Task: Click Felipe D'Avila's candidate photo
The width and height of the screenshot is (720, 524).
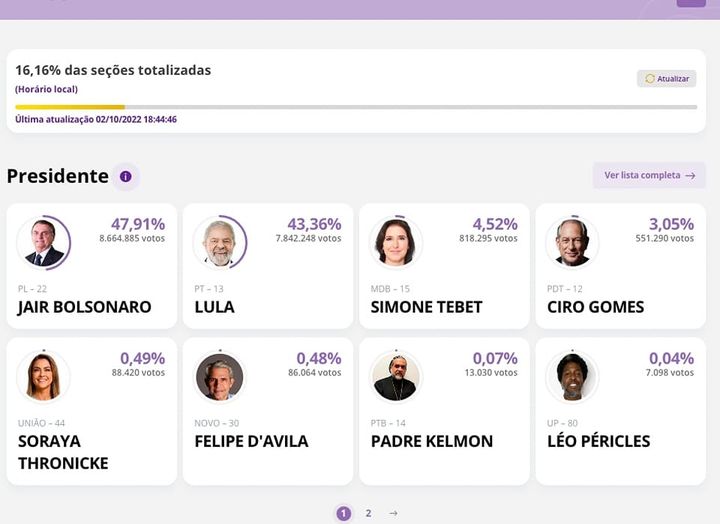Action: [219, 377]
